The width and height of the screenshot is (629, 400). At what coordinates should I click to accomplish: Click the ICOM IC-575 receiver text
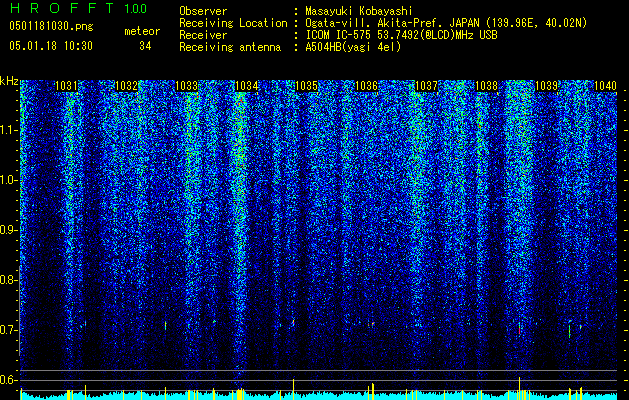tap(401, 35)
